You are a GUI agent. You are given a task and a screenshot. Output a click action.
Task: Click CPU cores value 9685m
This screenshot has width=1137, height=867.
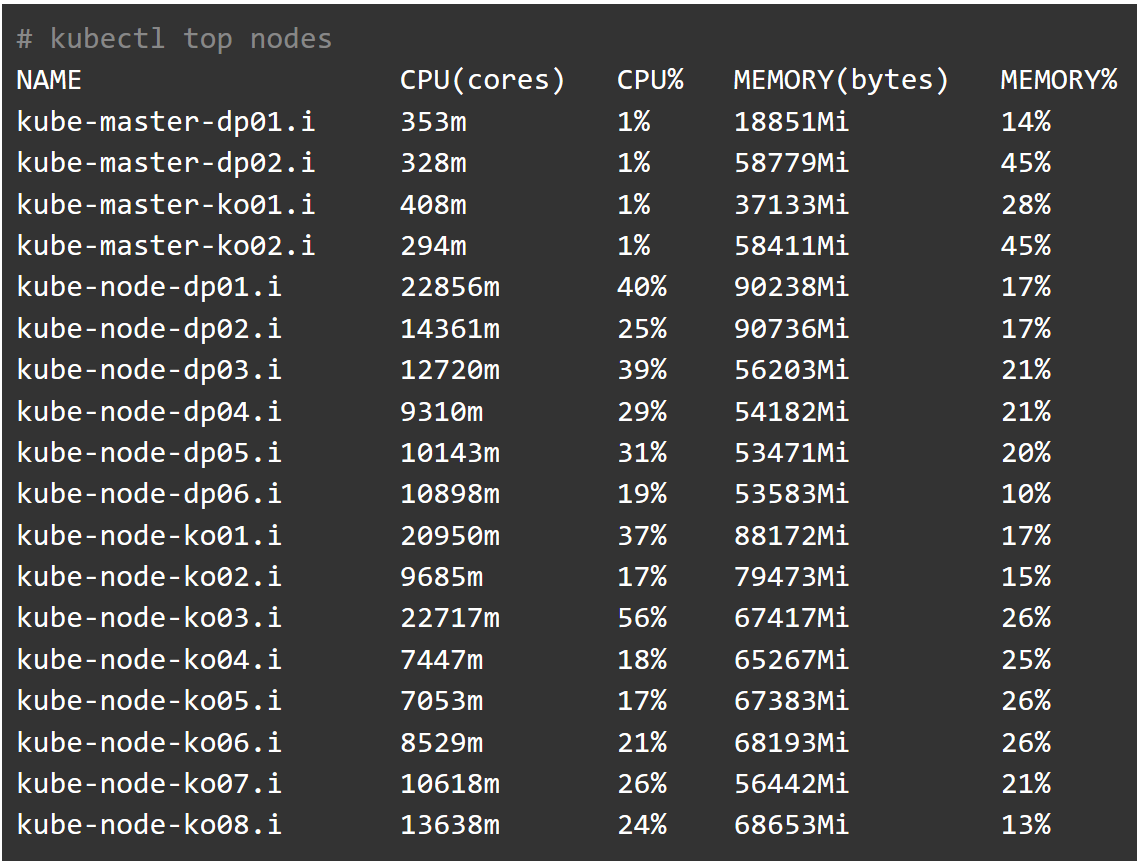point(441,577)
